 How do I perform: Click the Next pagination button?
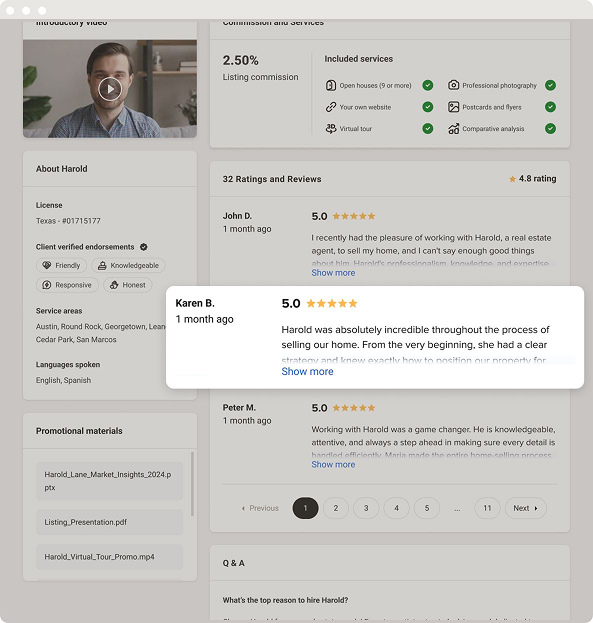click(525, 508)
